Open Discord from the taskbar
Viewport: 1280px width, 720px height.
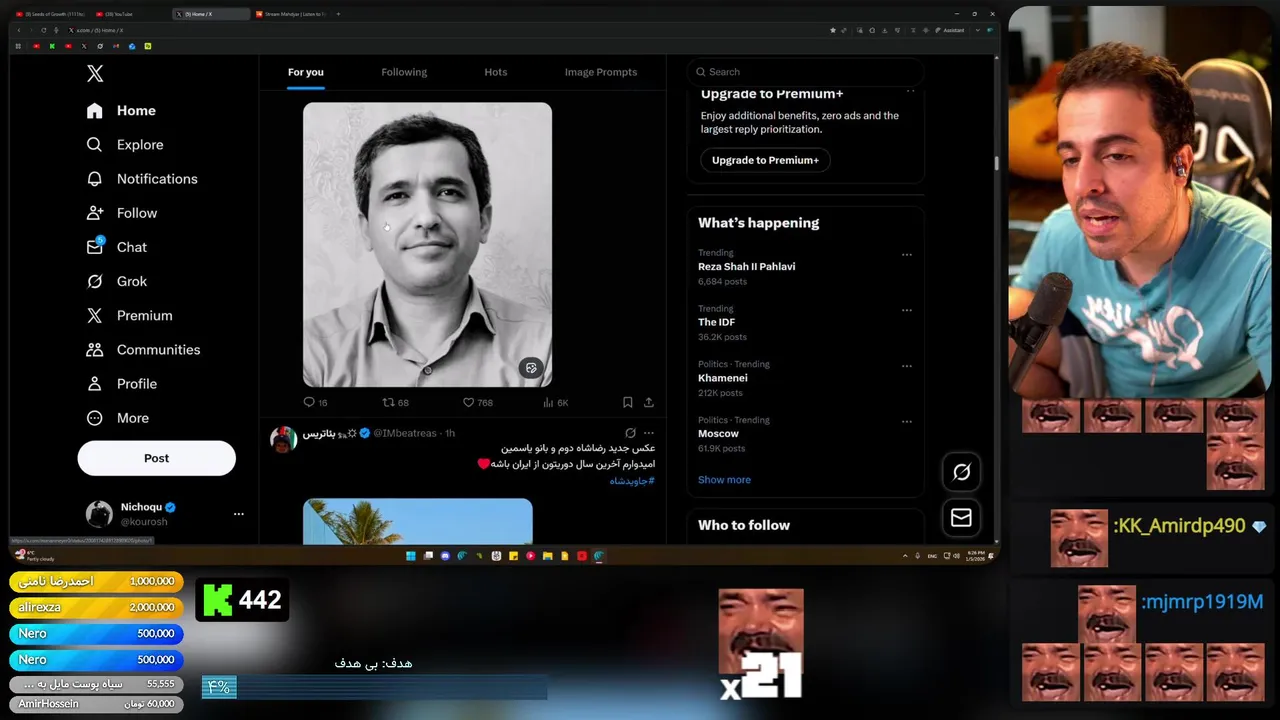(x=445, y=556)
